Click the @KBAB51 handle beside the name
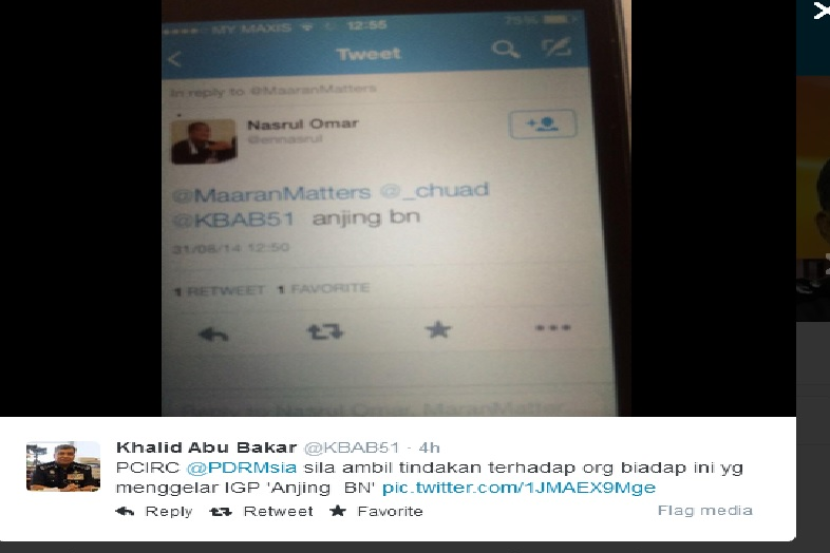The height and width of the screenshot is (553, 830). pos(351,448)
